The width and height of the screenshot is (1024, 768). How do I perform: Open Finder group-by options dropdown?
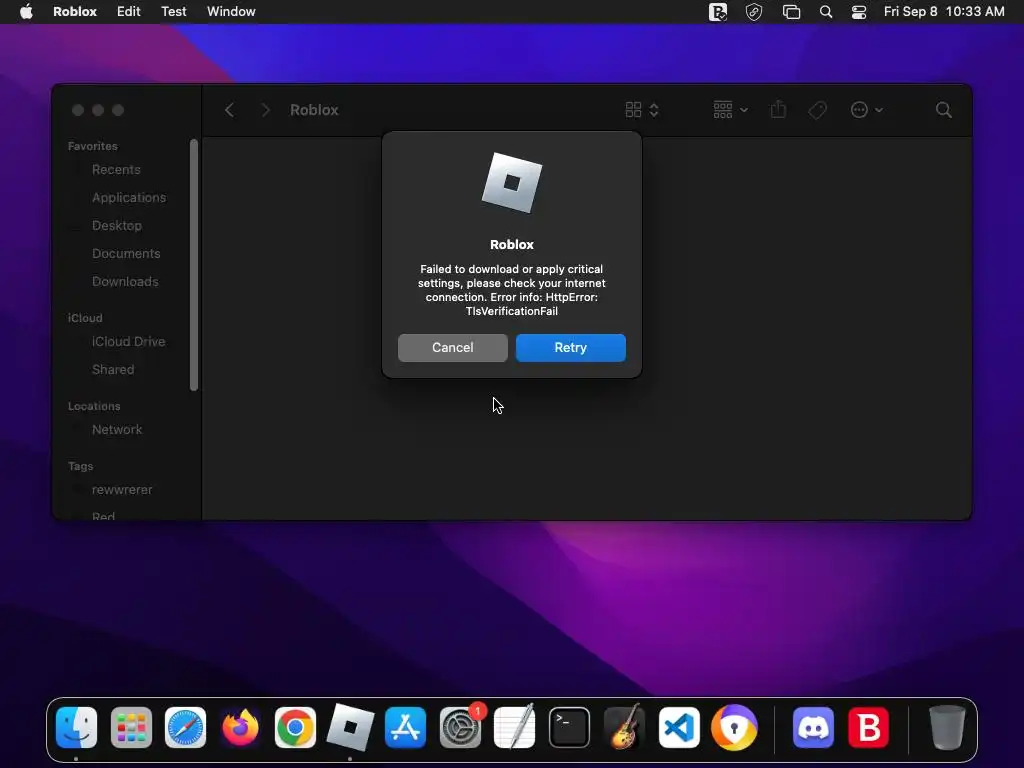(731, 110)
